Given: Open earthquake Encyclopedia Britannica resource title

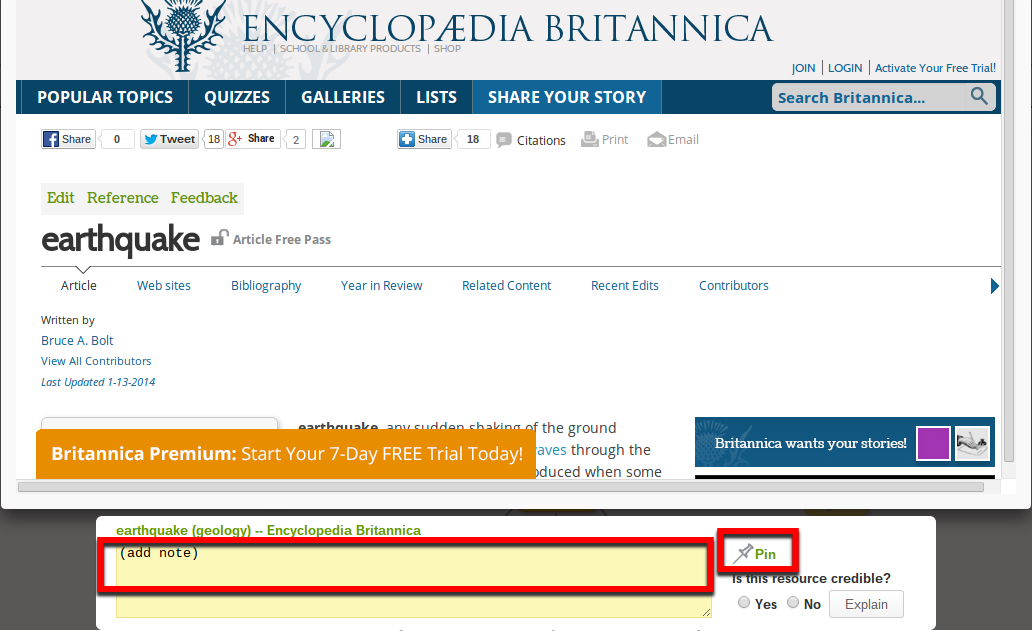Looking at the screenshot, I should [269, 530].
